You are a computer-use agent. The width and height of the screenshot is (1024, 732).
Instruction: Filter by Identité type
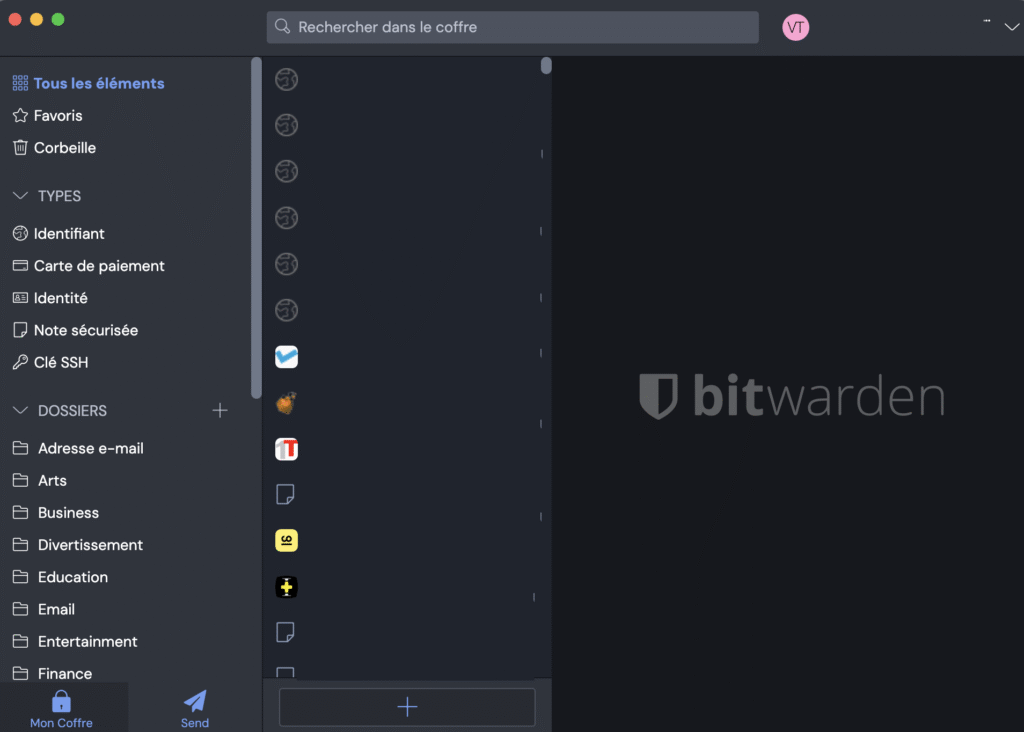(50, 298)
